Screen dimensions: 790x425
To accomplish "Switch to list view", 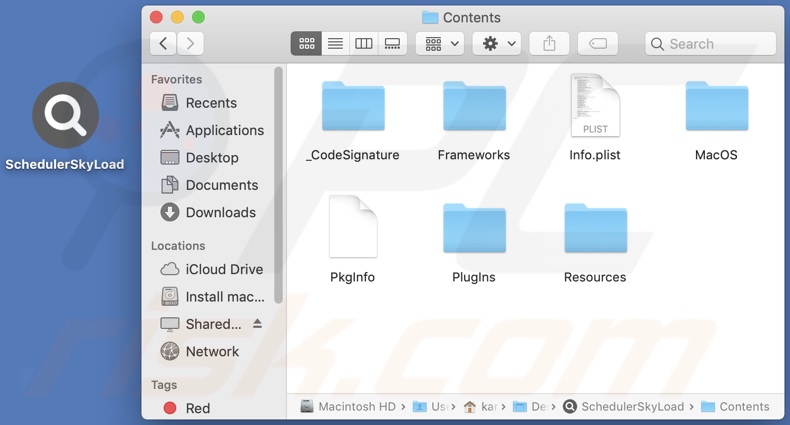I will pos(335,44).
